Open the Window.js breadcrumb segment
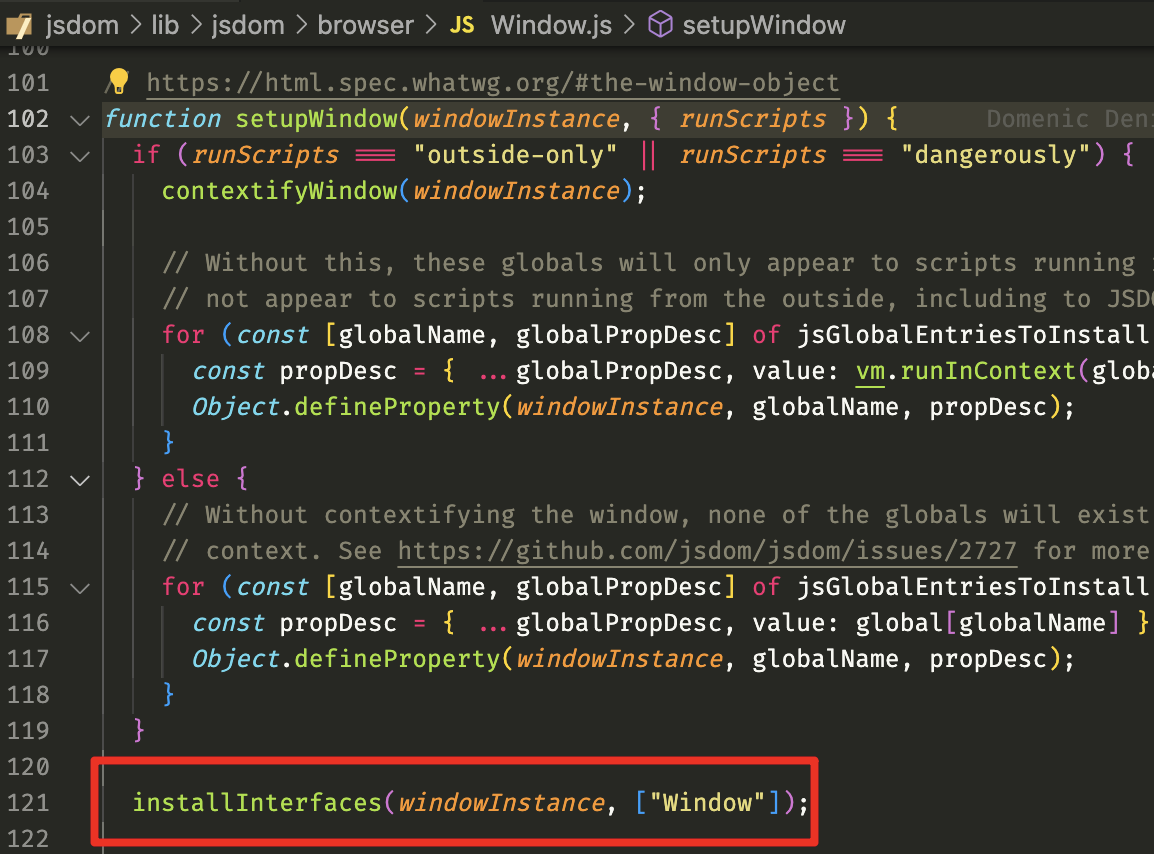The height and width of the screenshot is (854, 1154). pos(551,26)
